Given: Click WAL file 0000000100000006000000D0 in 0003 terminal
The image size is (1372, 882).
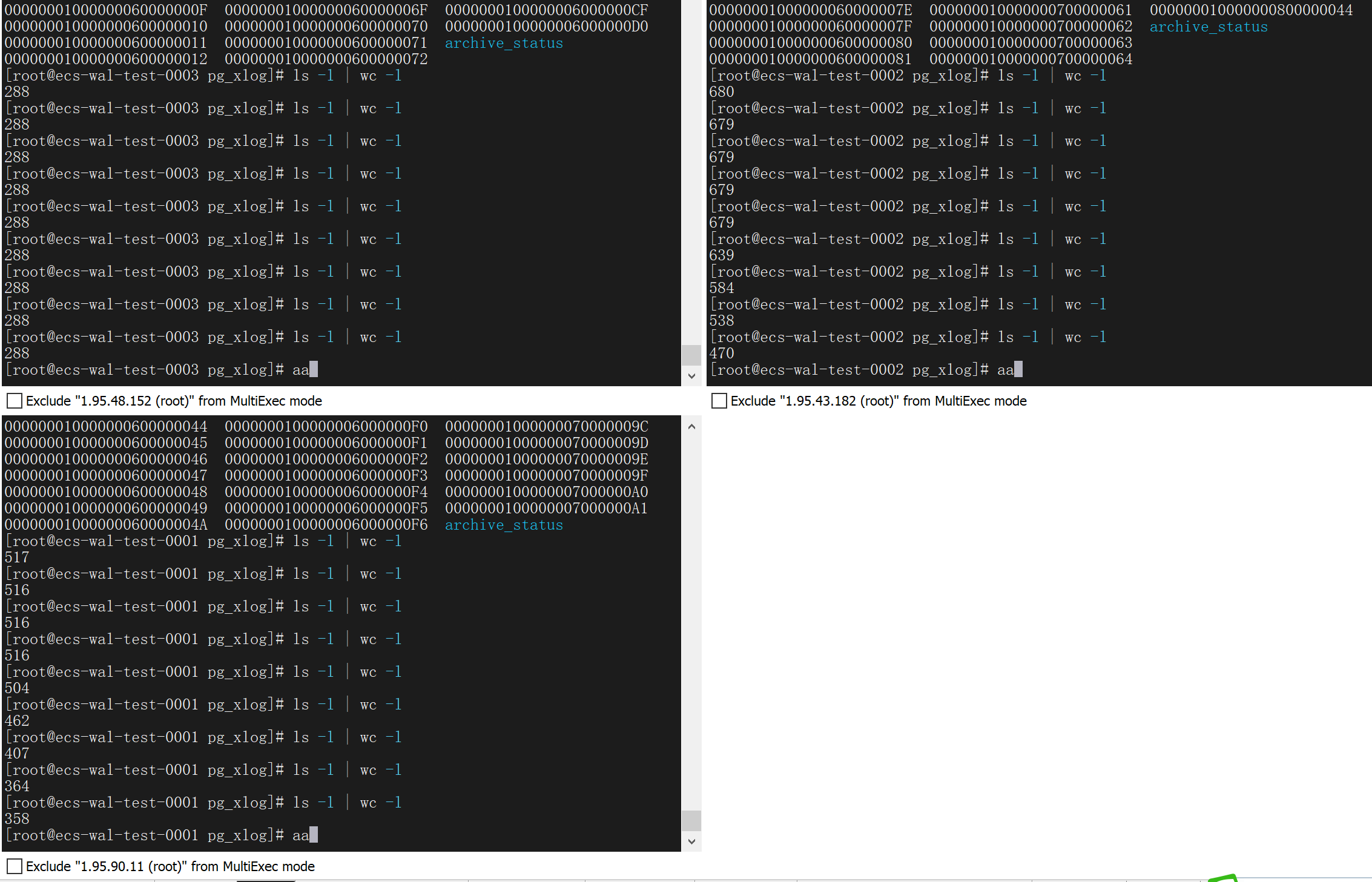Looking at the screenshot, I should [x=546, y=27].
